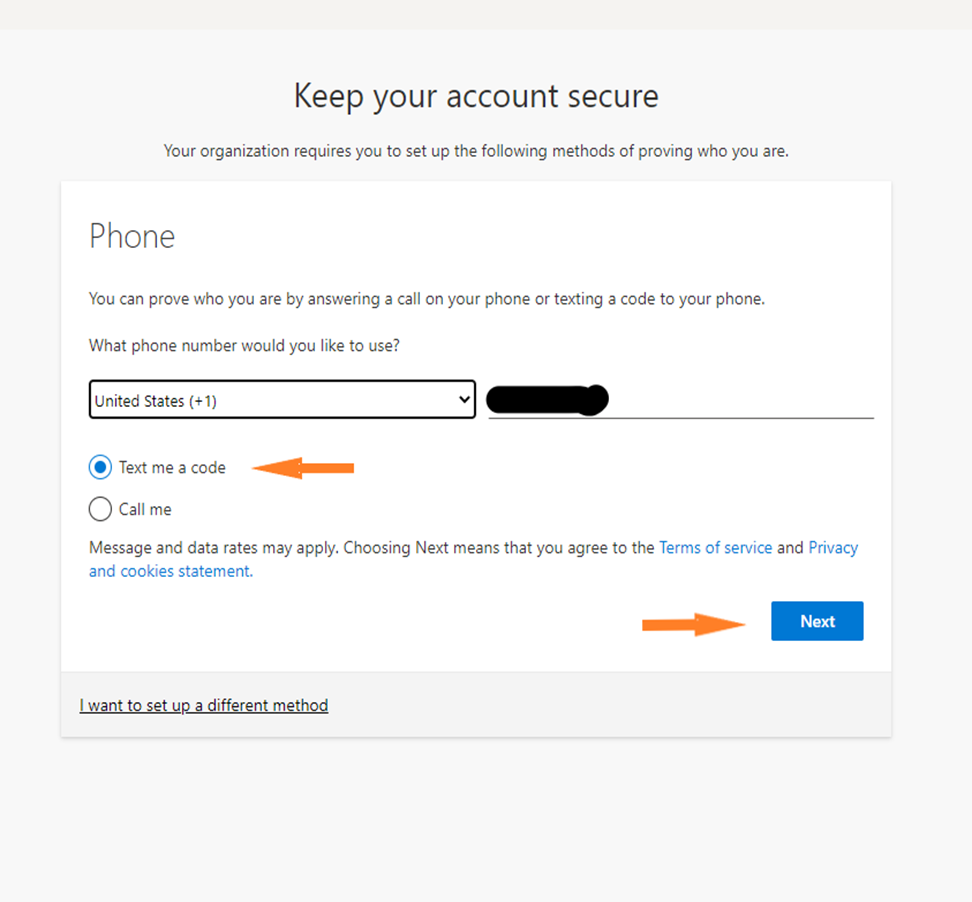This screenshot has height=902, width=972.
Task: Expand the United States (+1) selector
Action: pyautogui.click(x=282, y=399)
